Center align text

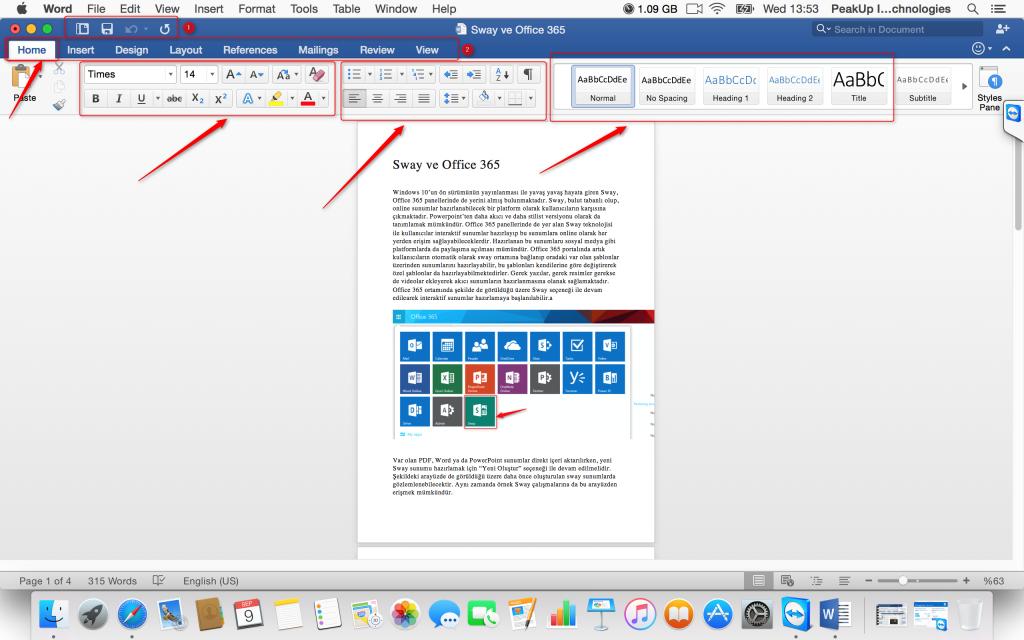click(x=377, y=99)
